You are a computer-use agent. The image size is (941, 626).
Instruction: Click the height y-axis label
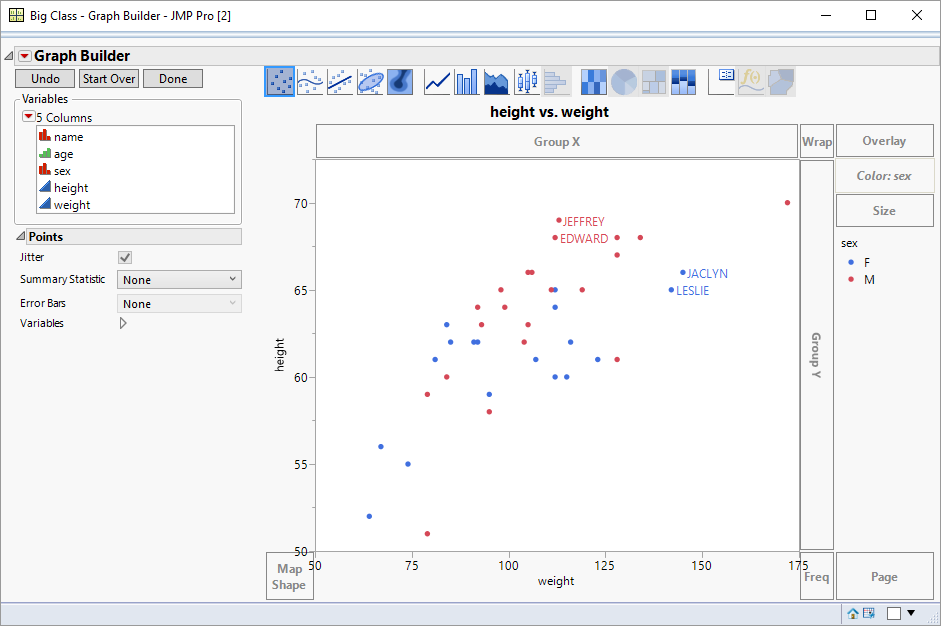click(280, 355)
